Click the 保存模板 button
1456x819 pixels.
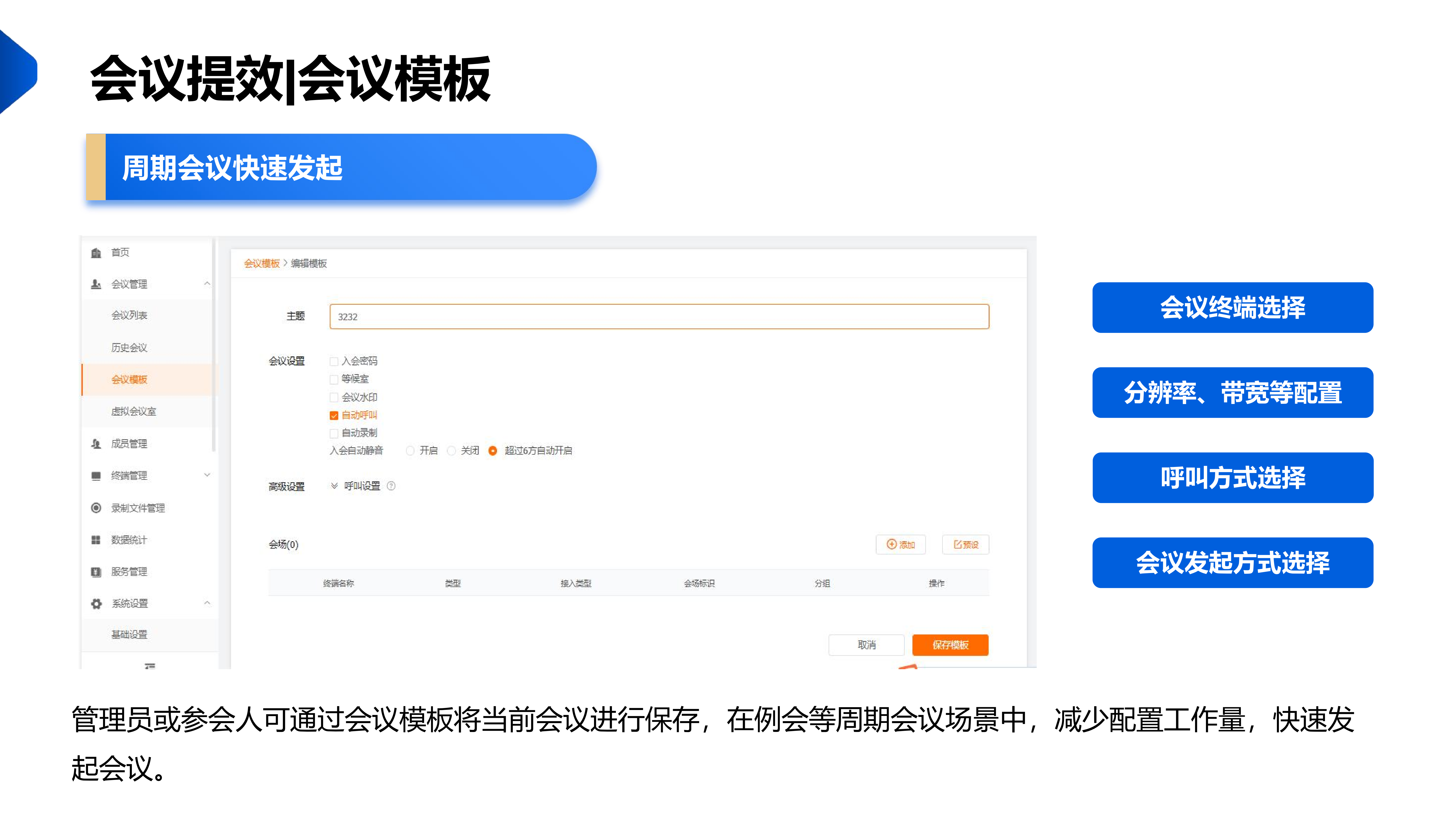point(950,645)
